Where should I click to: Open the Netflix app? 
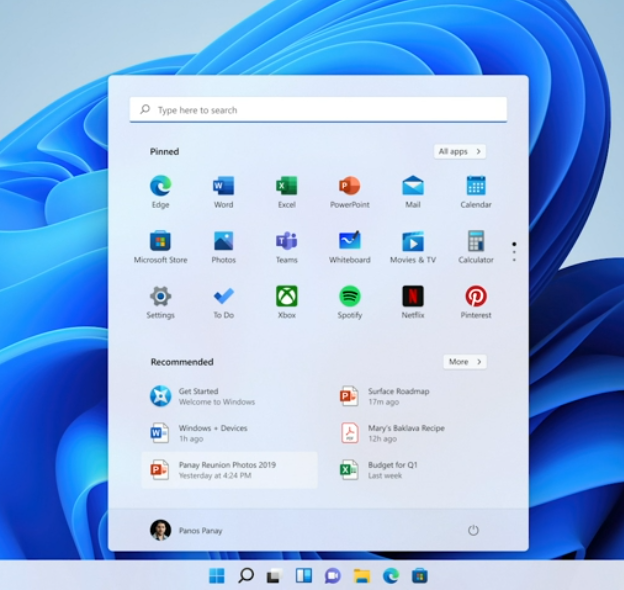click(413, 302)
